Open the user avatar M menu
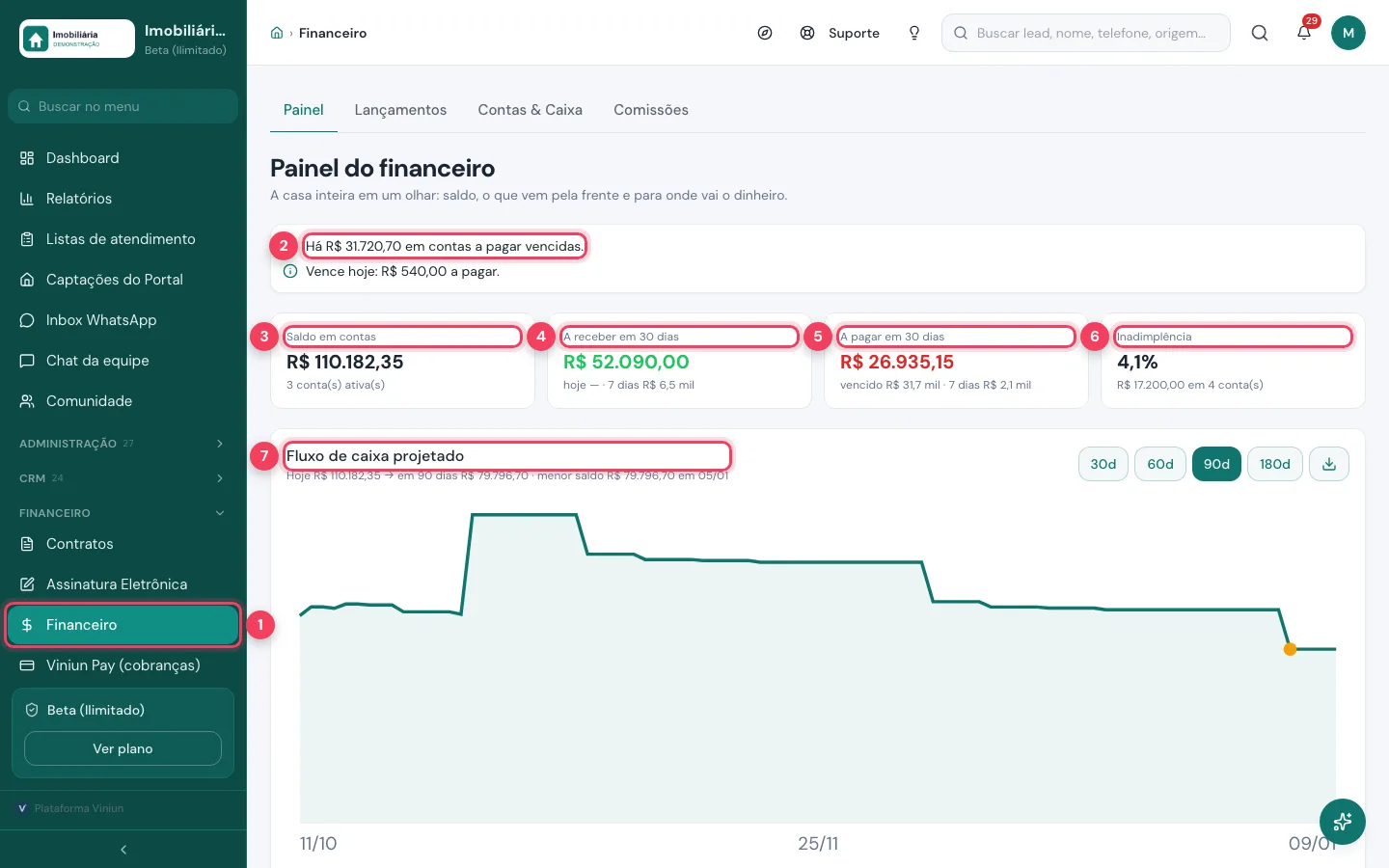This screenshot has width=1389, height=868. pos(1348,33)
